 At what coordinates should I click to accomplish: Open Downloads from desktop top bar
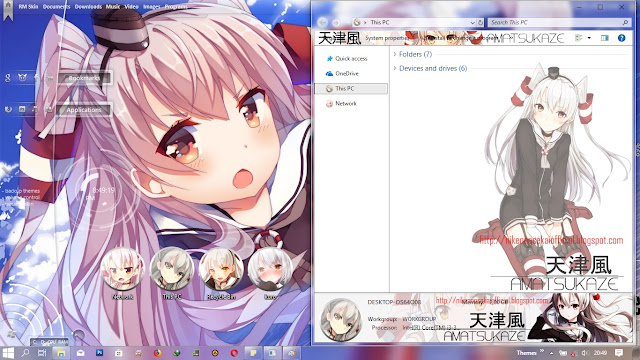[89, 7]
